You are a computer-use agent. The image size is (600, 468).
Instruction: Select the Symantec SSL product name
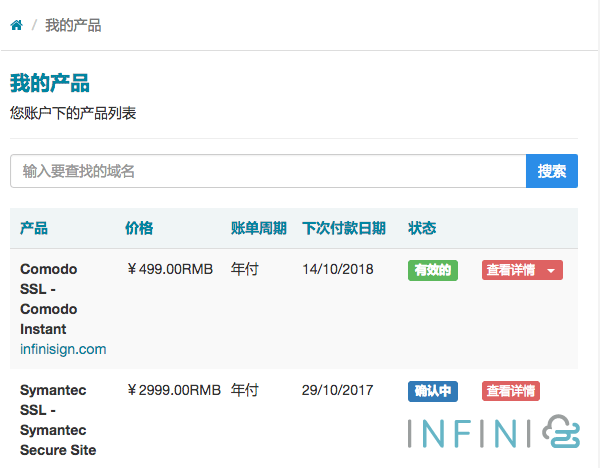[x=58, y=420]
